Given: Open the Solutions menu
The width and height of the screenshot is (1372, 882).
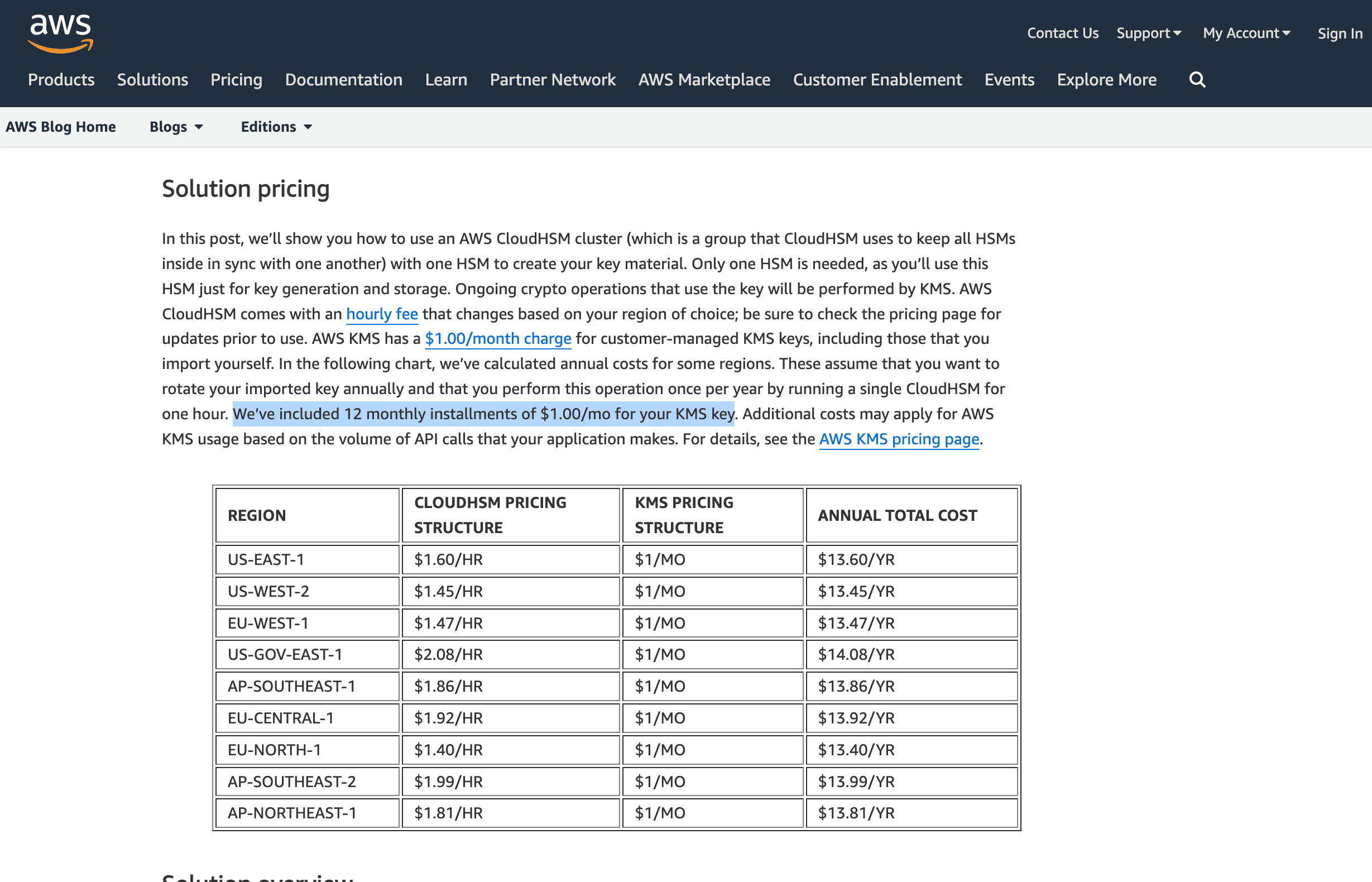Looking at the screenshot, I should click(x=152, y=80).
